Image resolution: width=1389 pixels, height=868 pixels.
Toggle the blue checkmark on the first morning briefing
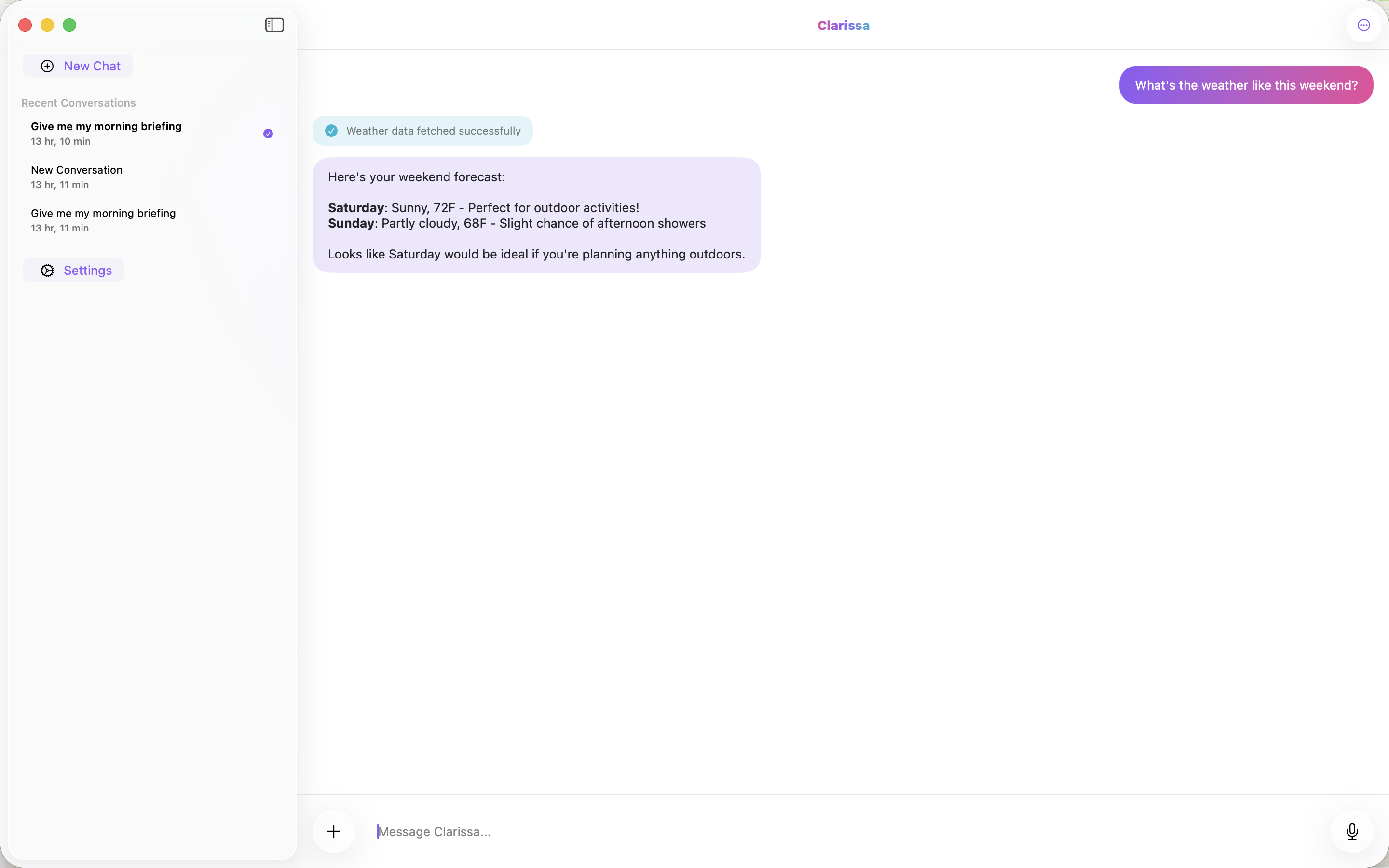[268, 133]
